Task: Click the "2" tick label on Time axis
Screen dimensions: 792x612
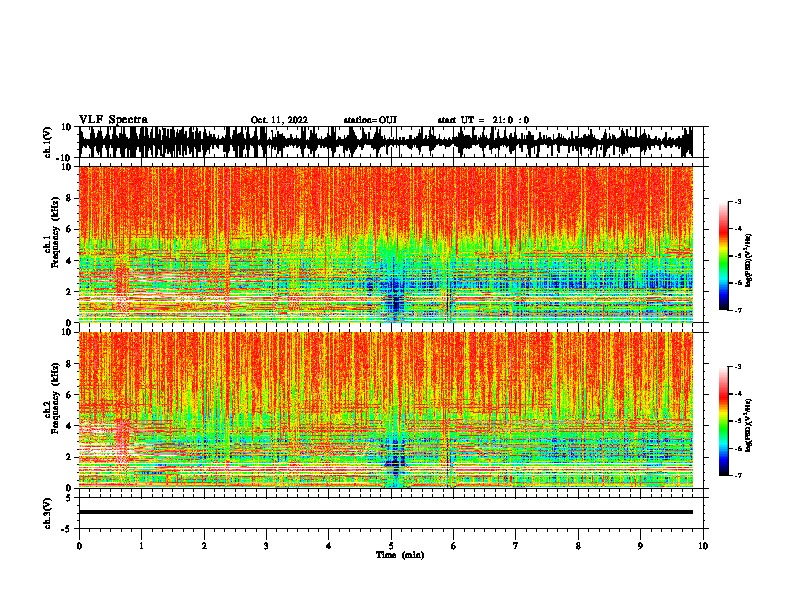Action: click(204, 546)
